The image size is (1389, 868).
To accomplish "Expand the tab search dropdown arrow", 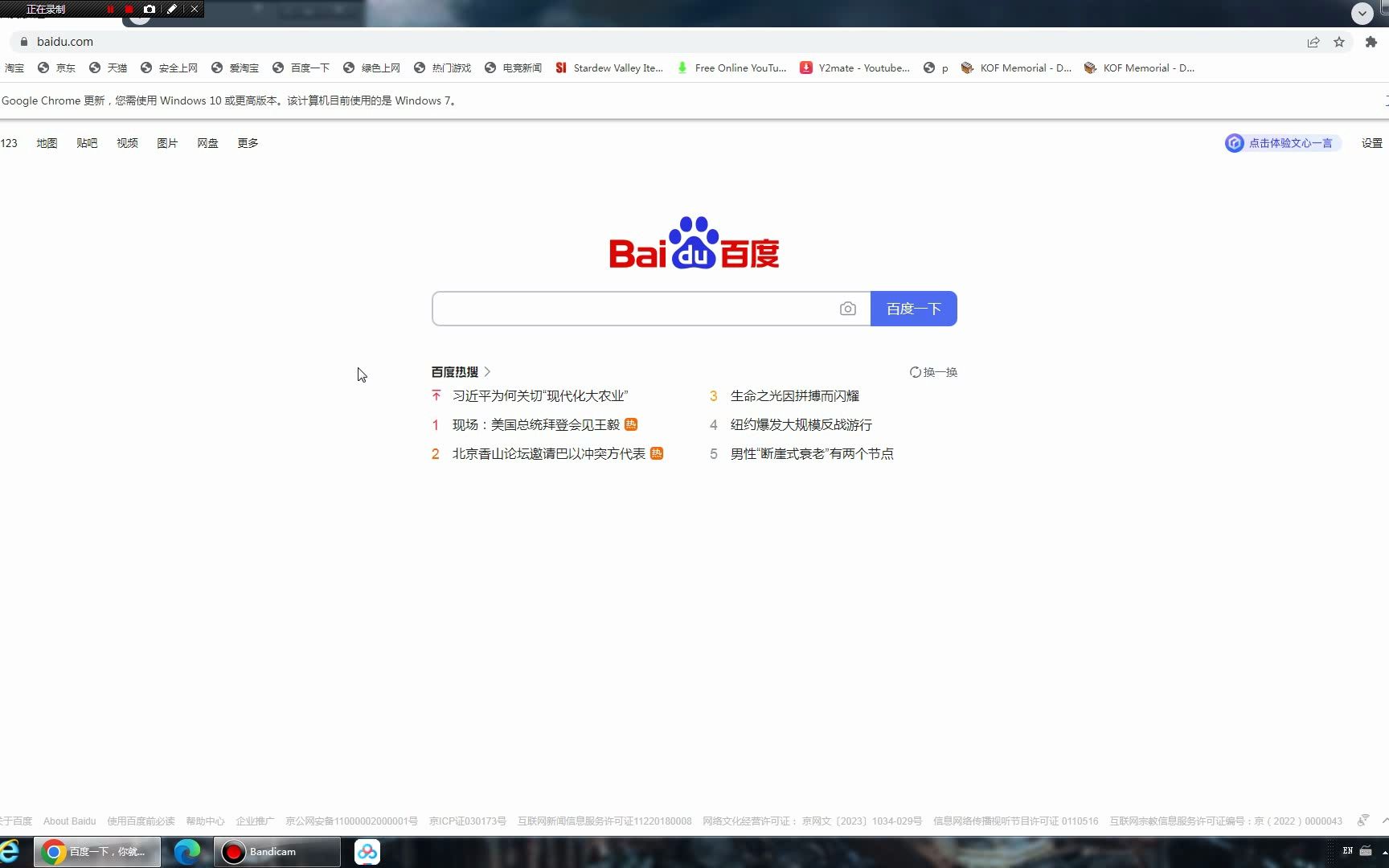I will pyautogui.click(x=1362, y=13).
